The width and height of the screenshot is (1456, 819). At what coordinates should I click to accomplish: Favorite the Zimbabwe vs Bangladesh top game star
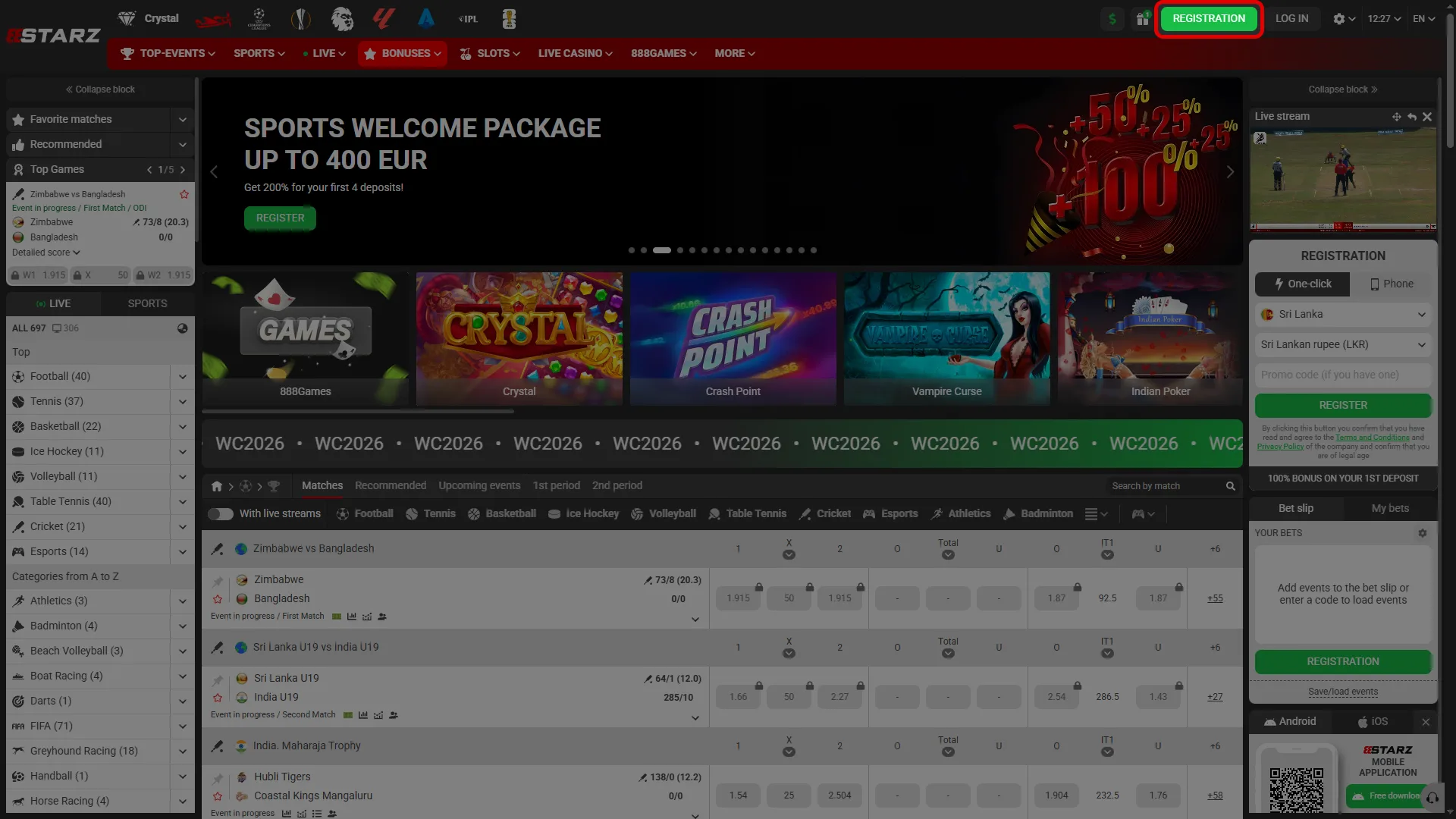(184, 194)
